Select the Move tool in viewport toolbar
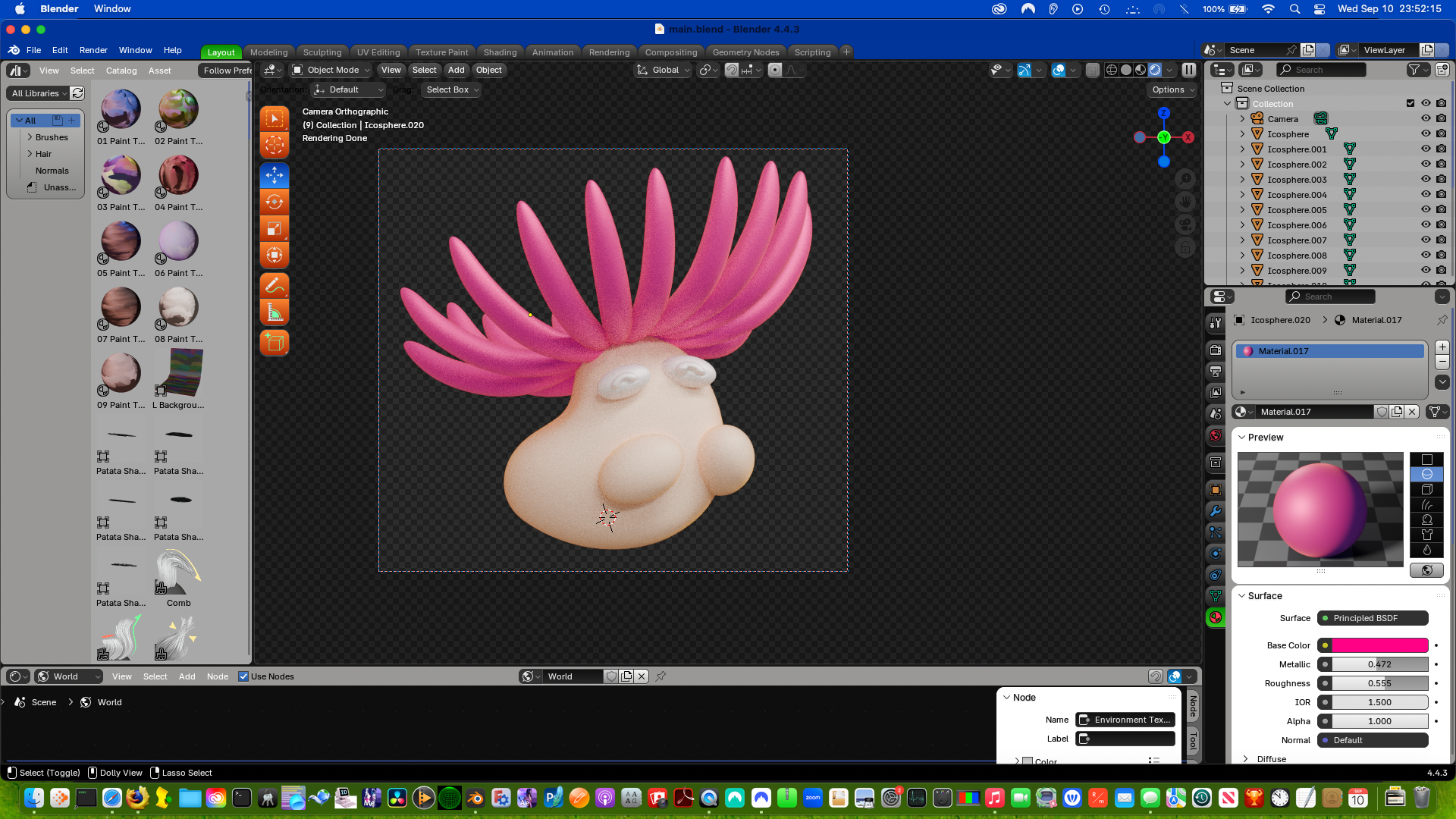Screen dimensions: 1456x819 coord(275,175)
